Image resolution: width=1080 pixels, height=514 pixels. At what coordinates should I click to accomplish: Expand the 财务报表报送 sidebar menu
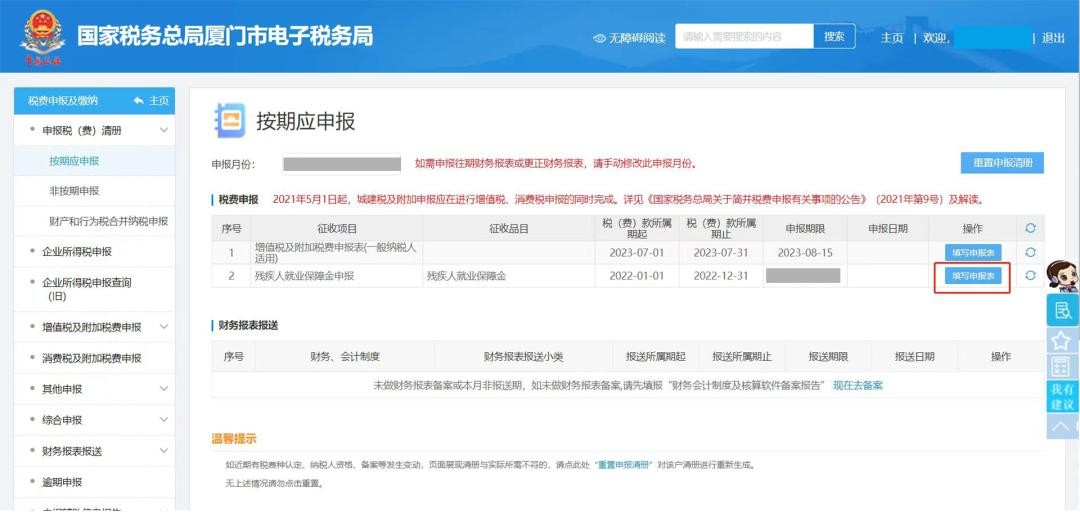164,451
